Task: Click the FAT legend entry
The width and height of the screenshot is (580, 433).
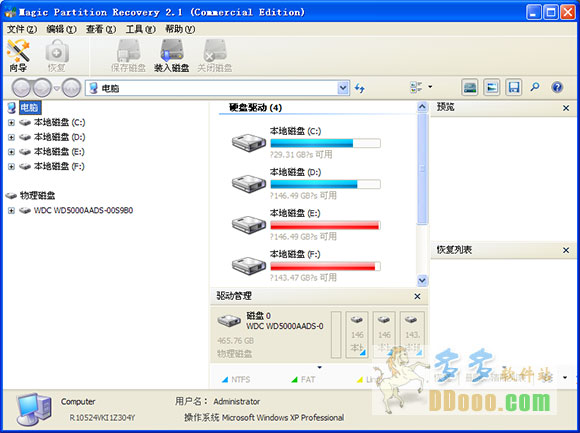Action: [x=303, y=379]
